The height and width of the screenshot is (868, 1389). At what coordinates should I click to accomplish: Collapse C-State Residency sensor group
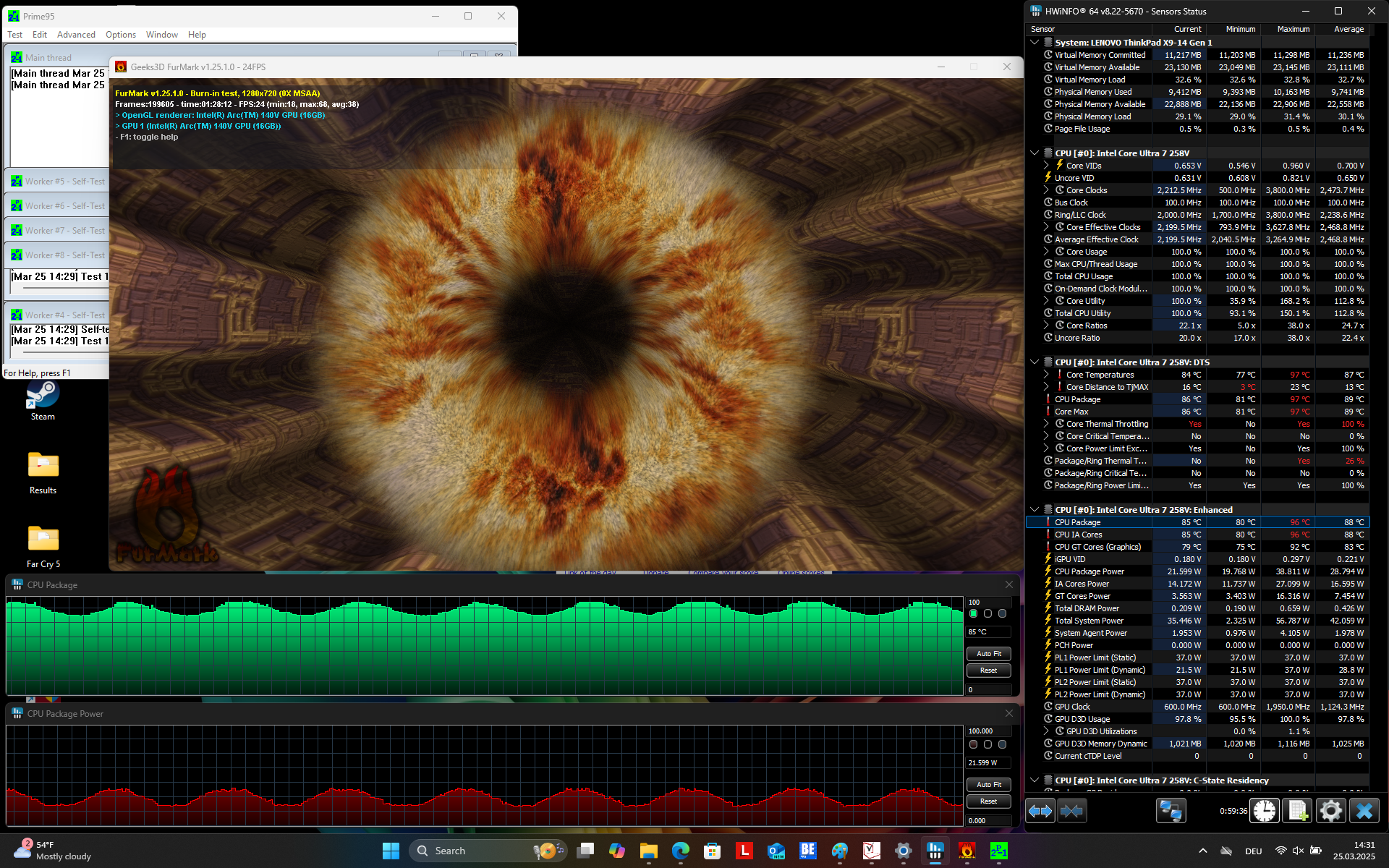pos(1035,780)
